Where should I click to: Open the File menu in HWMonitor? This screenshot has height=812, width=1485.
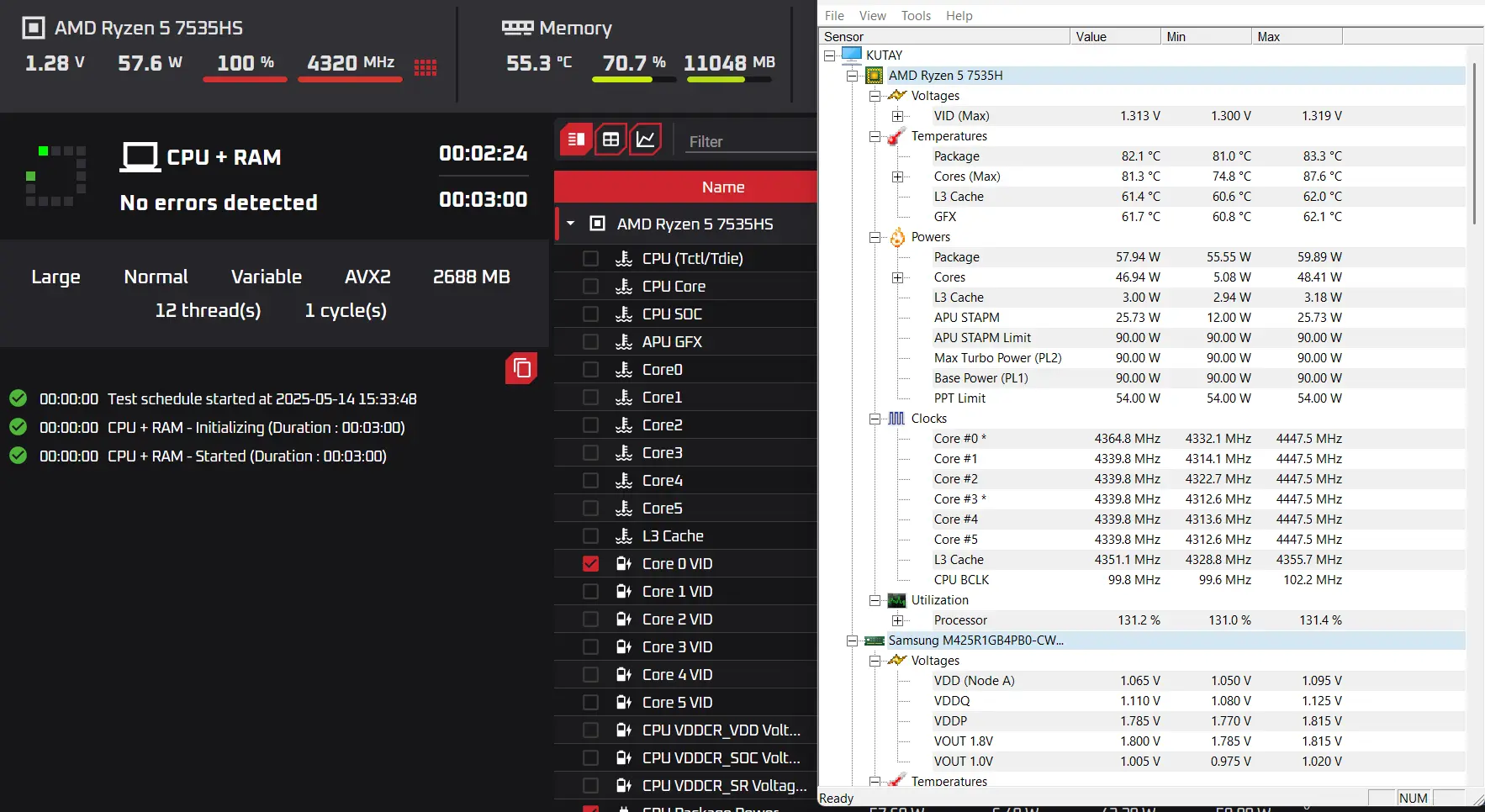pyautogui.click(x=834, y=15)
